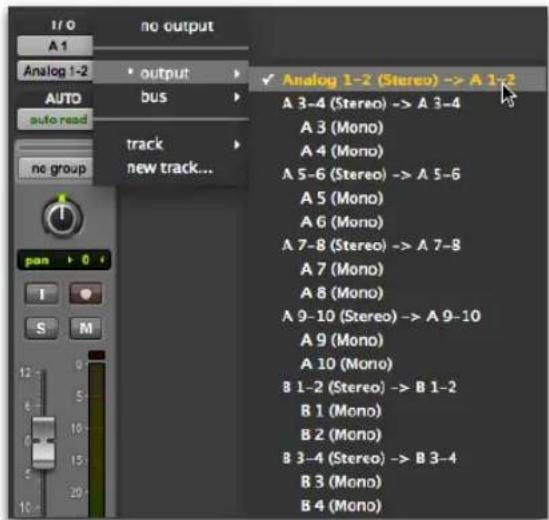Select A 5 (Mono) output
Image resolution: width=549 pixels, height=520 pixels.
tap(342, 198)
